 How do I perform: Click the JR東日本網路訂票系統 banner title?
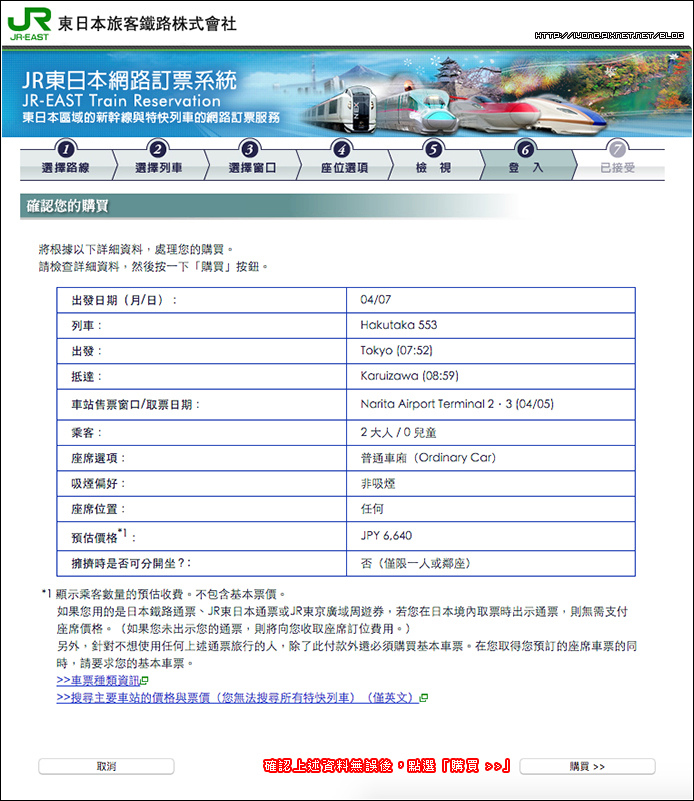point(129,80)
